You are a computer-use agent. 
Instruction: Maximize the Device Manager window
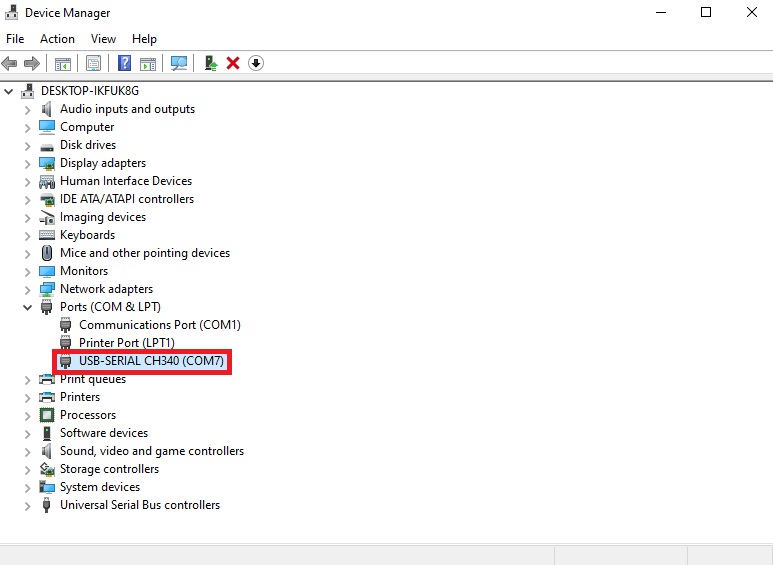(706, 12)
